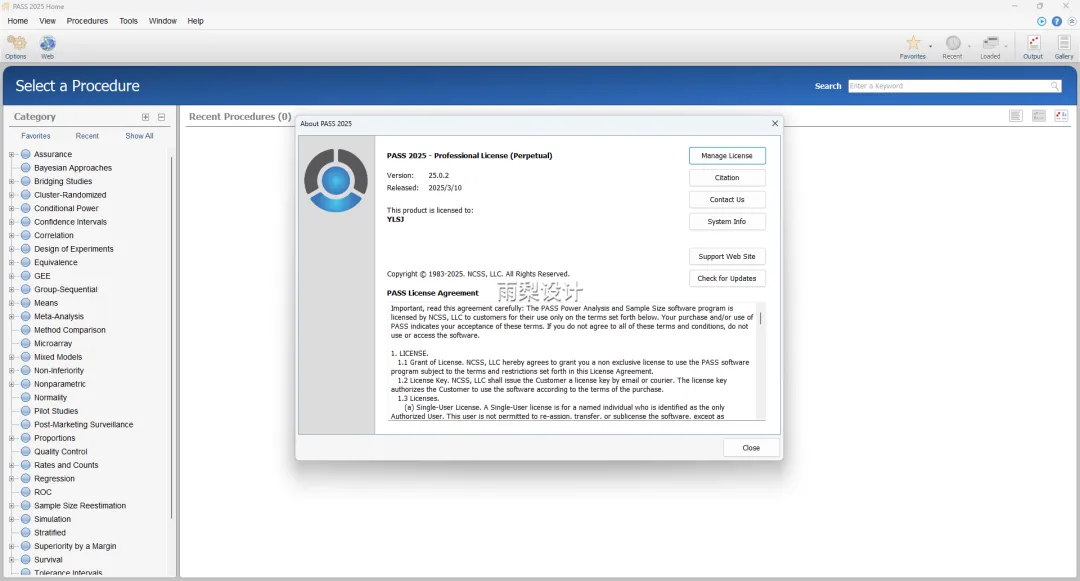Open Favorites dropdown arrow in toolbar
1080x581 pixels.
click(x=931, y=46)
